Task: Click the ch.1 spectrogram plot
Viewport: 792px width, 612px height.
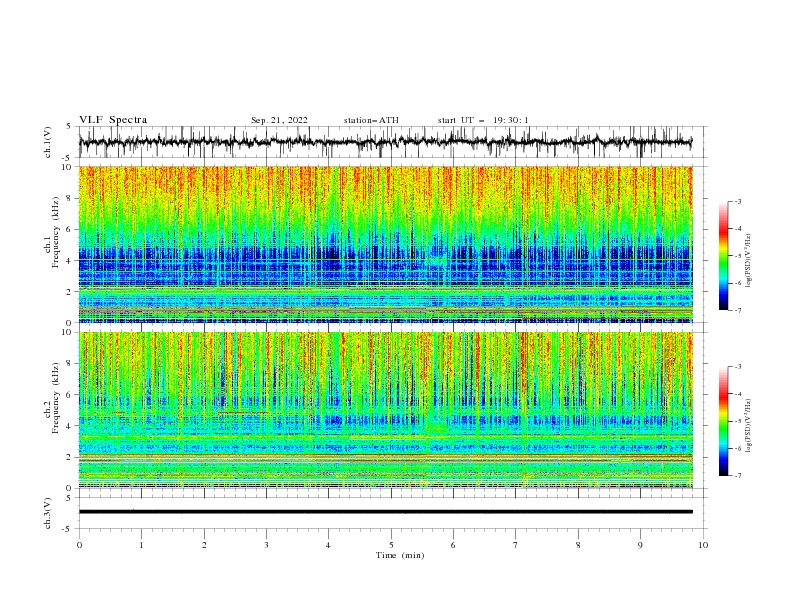Action: point(385,244)
